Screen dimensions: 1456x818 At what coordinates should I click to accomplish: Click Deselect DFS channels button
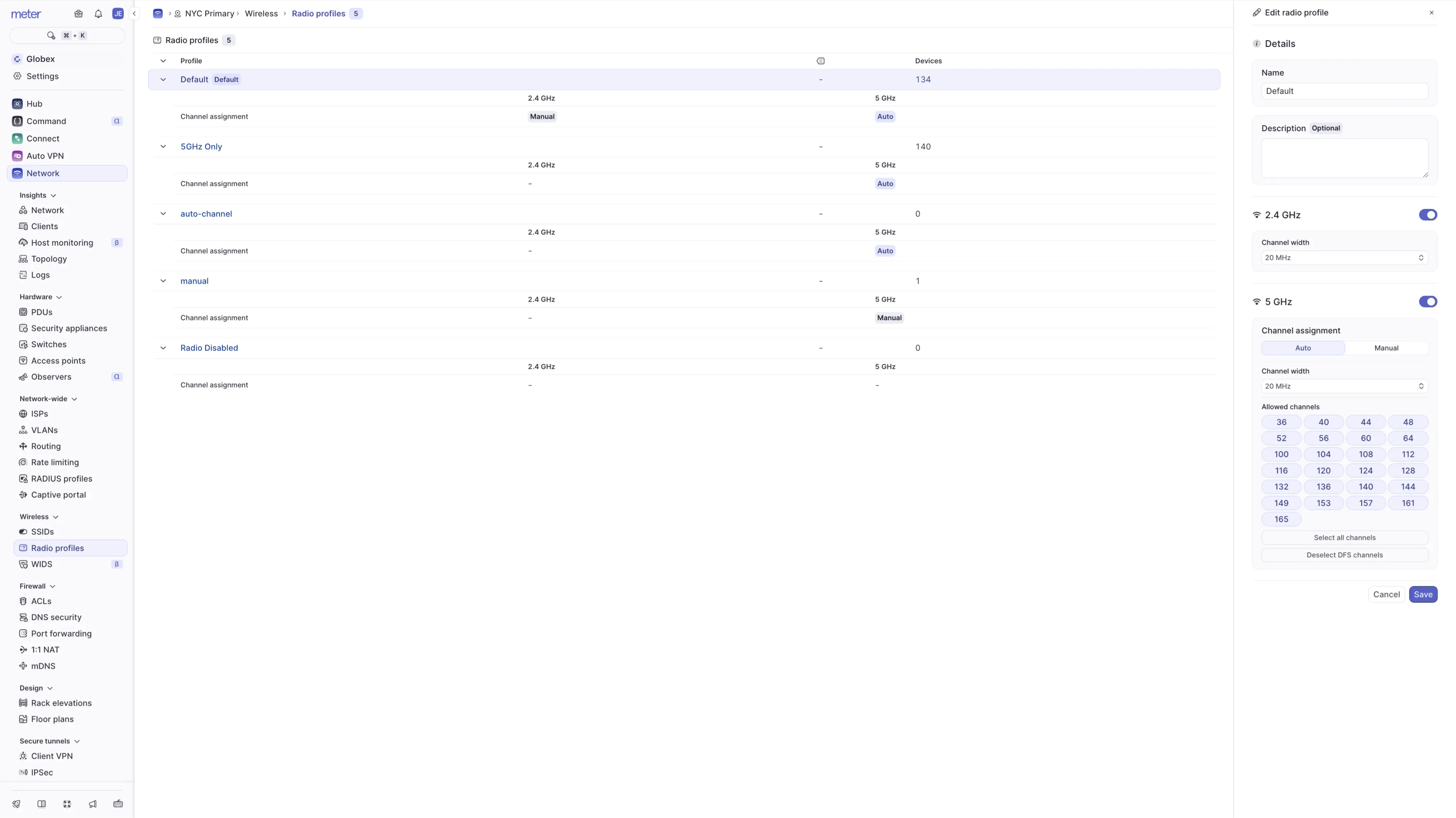(1344, 555)
